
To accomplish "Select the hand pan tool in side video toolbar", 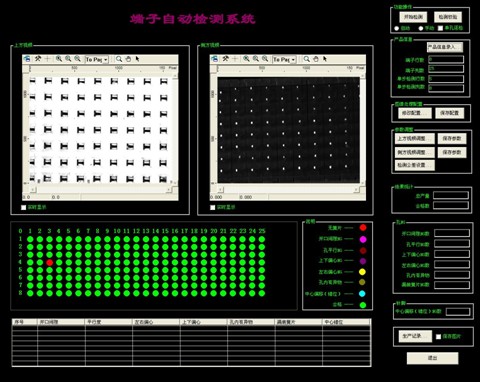I will point(316,59).
